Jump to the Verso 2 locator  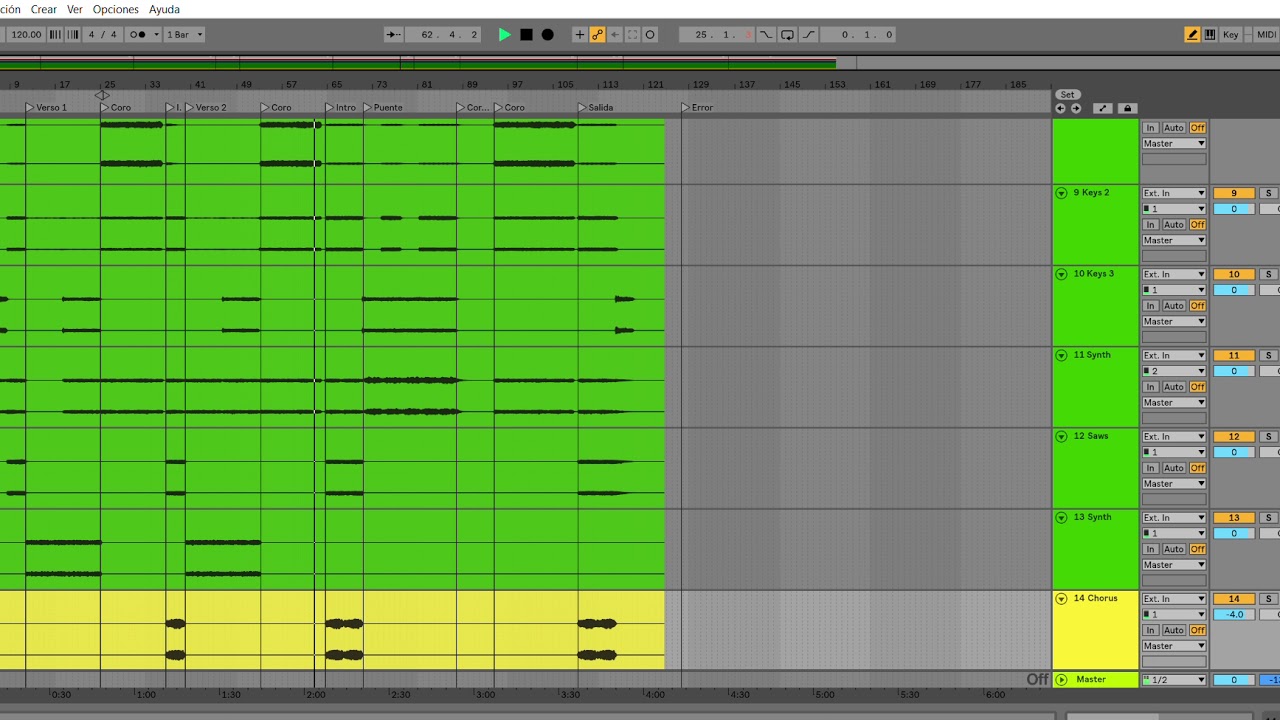[206, 107]
